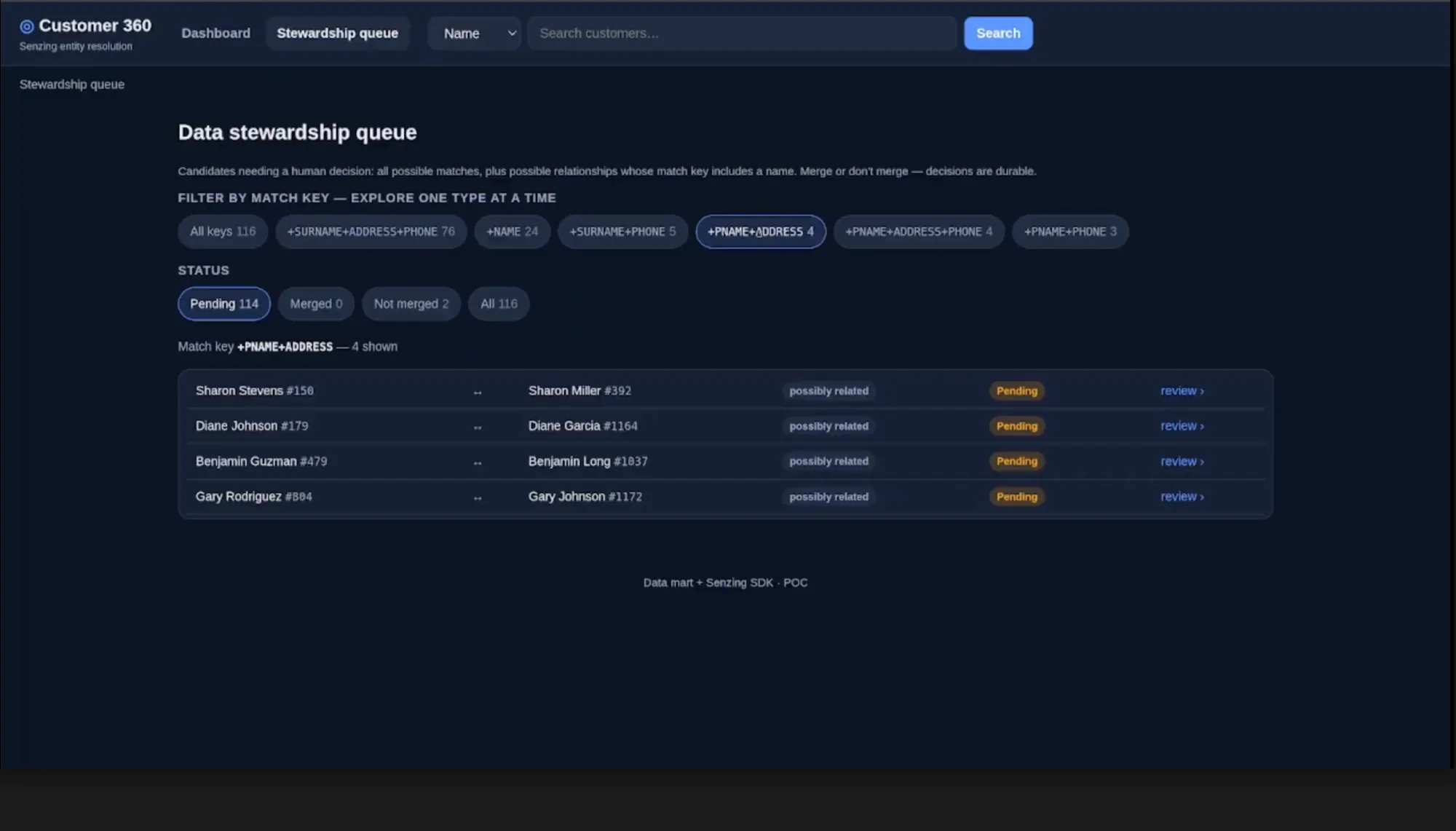Open the Name search-type dropdown
The image size is (1456, 831).
[x=475, y=34]
